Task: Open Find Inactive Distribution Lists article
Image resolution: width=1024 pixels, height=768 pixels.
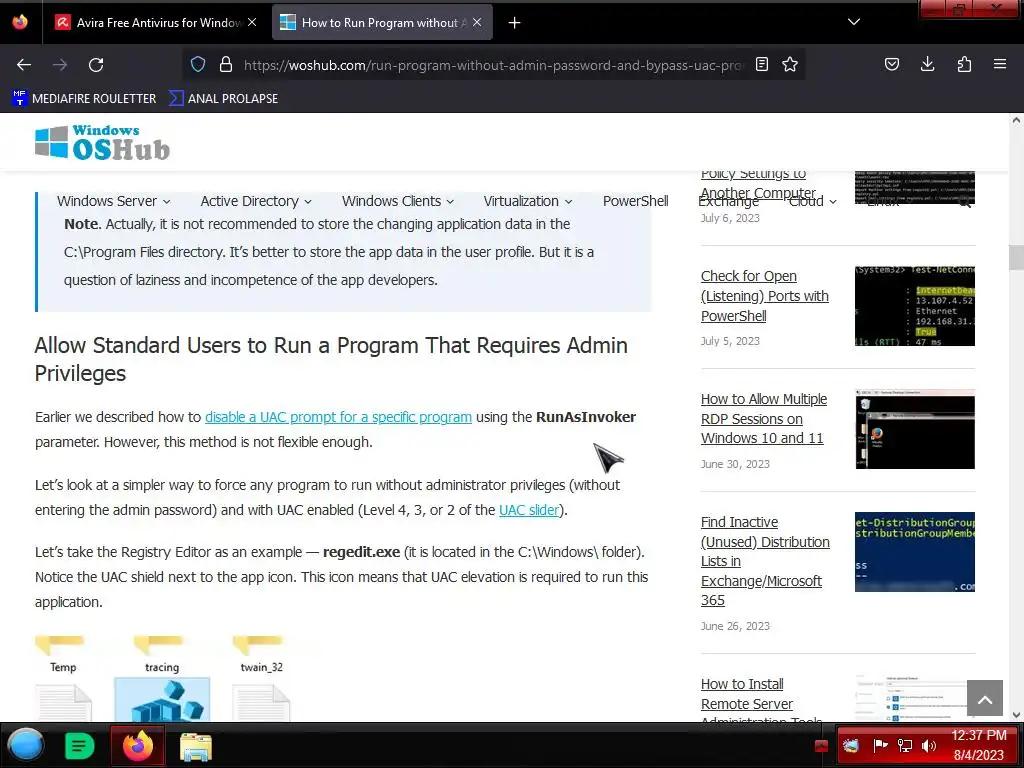Action: 765,561
